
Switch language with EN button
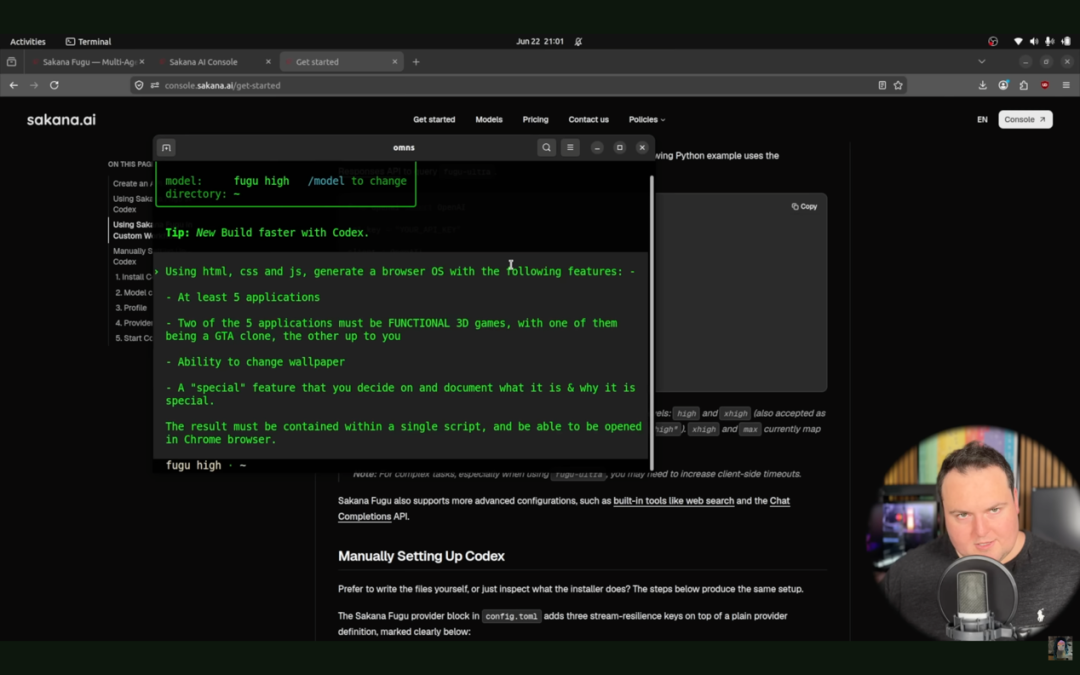[x=982, y=120]
